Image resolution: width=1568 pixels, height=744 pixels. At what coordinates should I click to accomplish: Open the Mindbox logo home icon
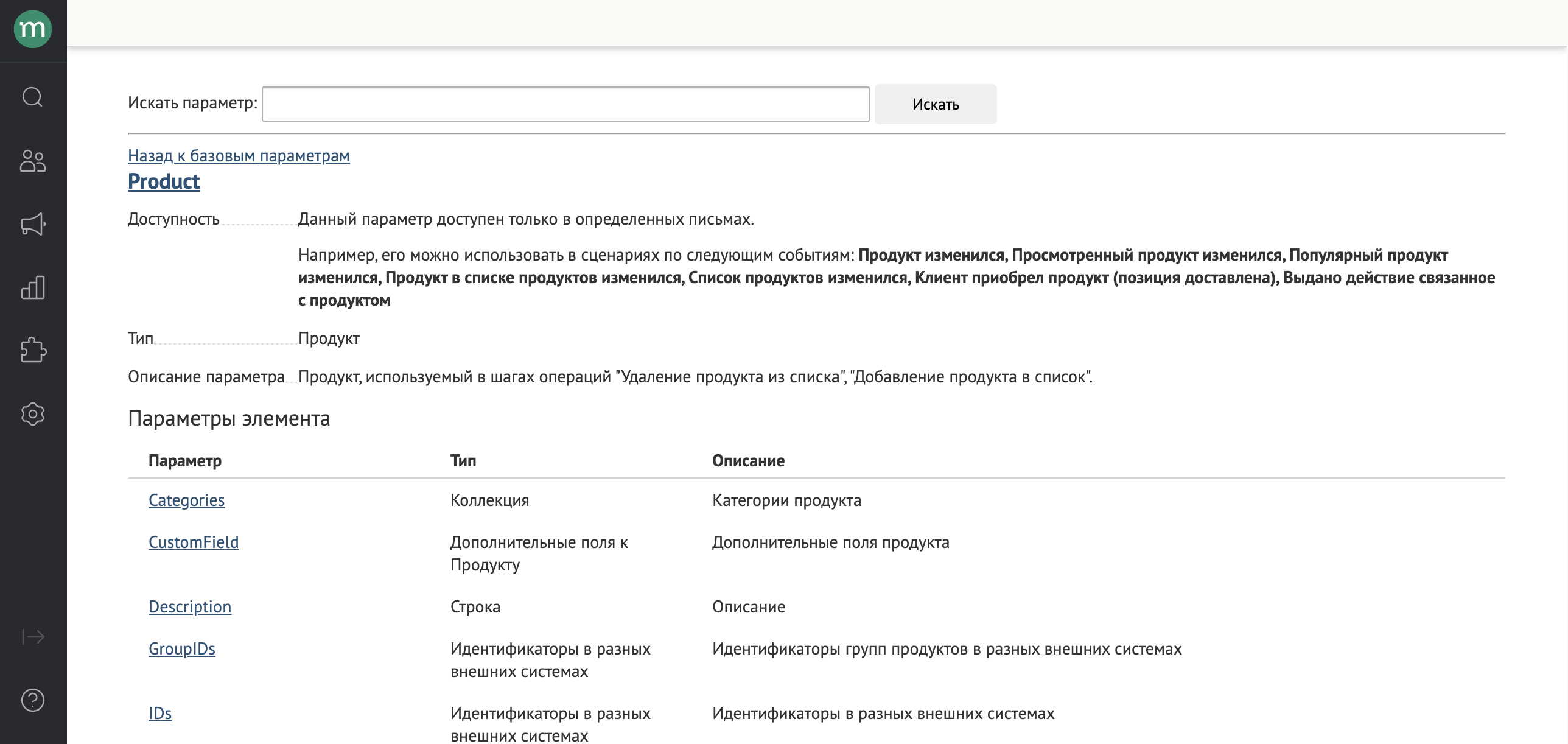point(33,29)
